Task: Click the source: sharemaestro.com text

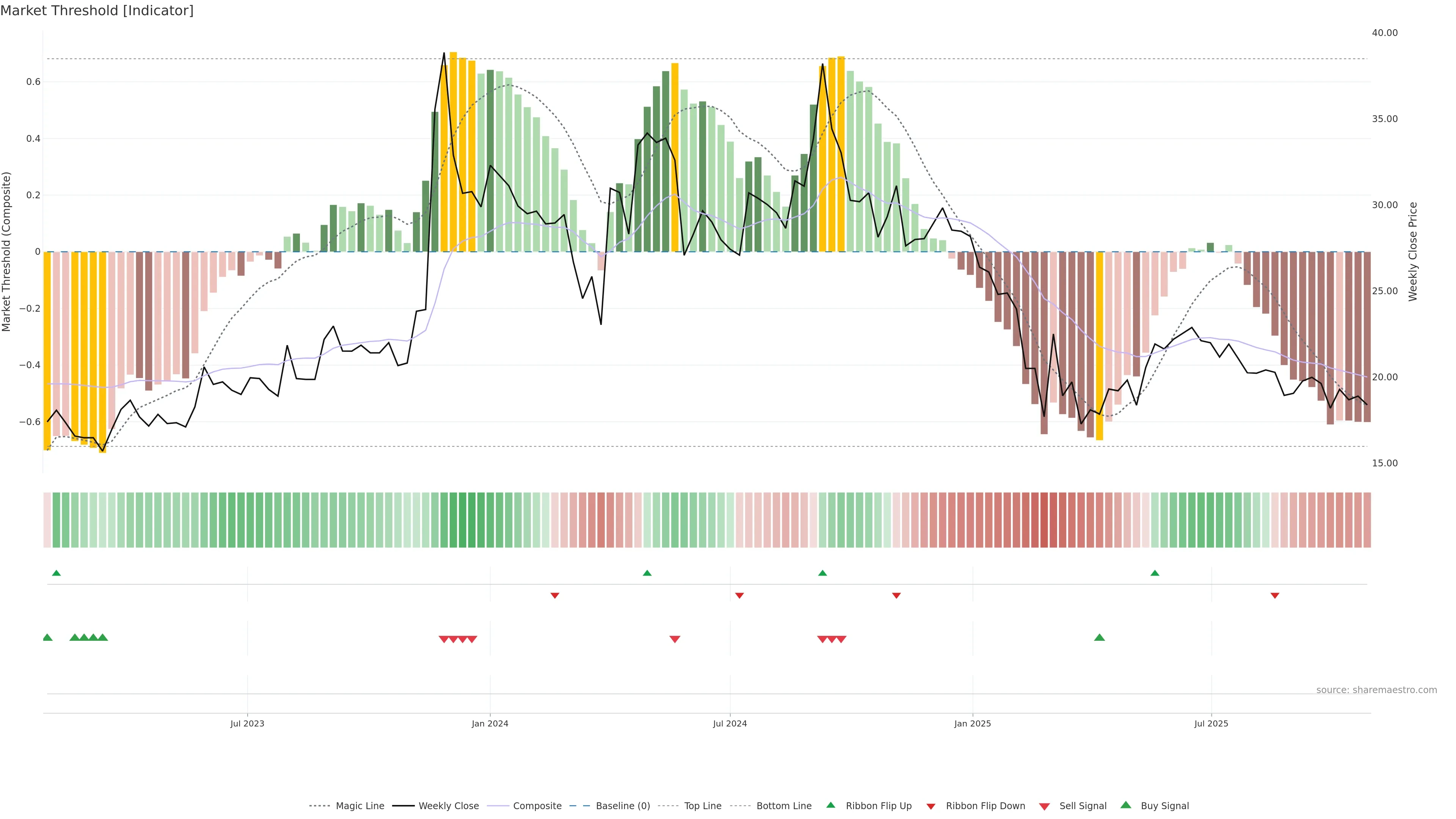Action: (x=1376, y=690)
